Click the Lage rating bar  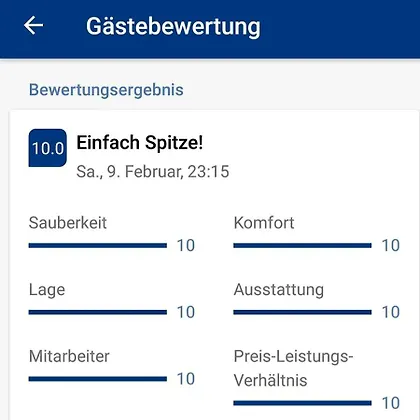point(98,312)
